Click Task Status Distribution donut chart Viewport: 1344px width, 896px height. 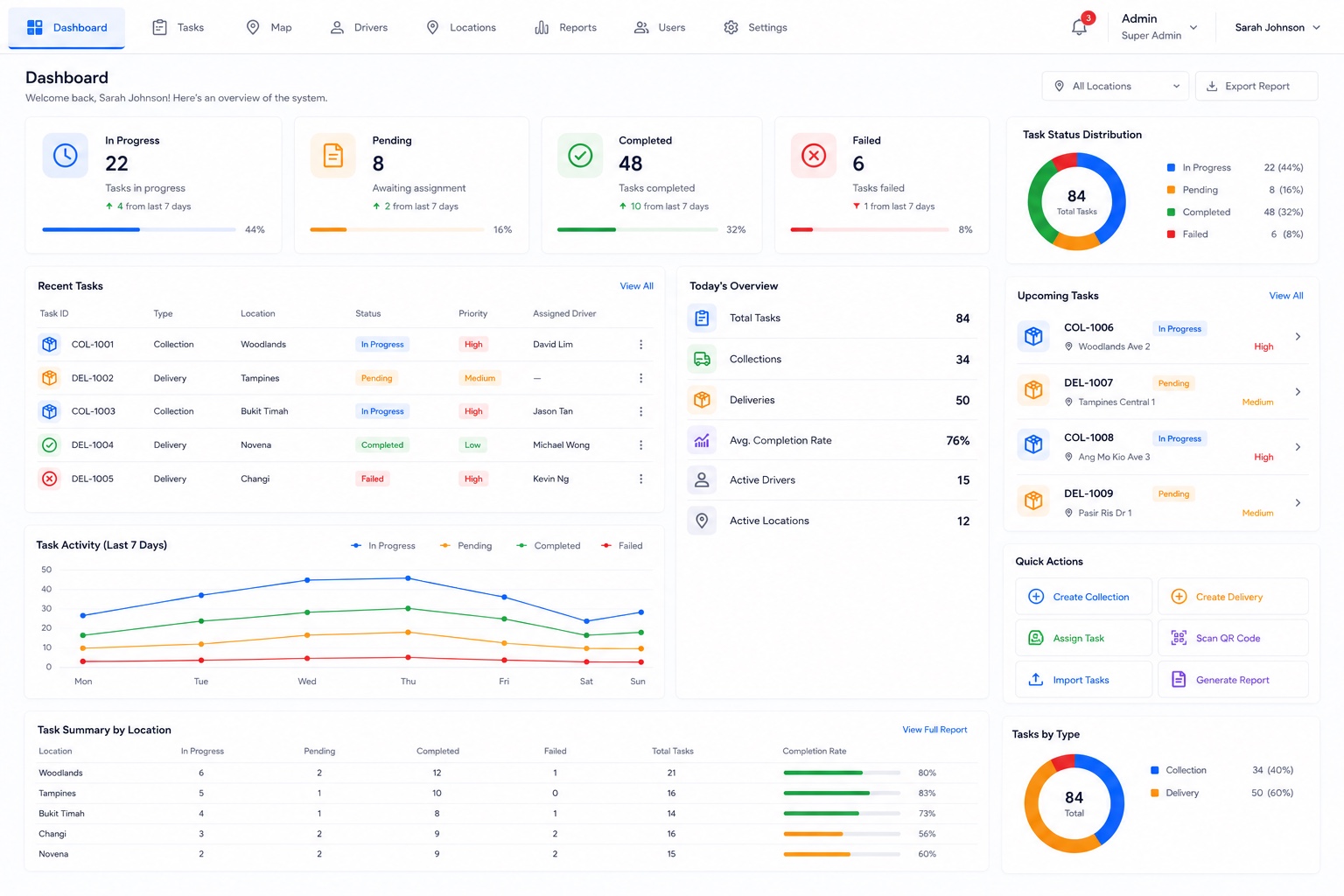[1076, 202]
